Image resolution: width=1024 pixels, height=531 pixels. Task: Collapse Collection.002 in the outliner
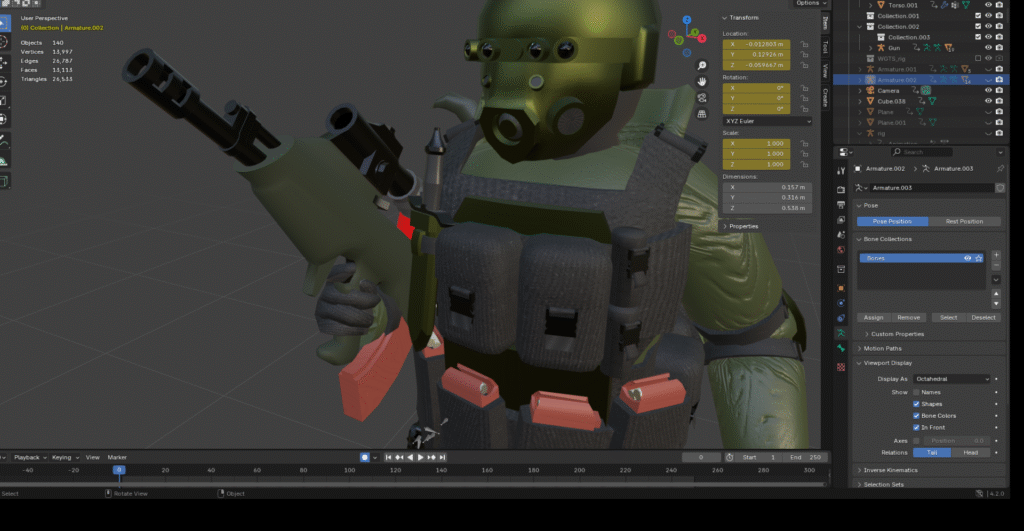[x=859, y=27]
